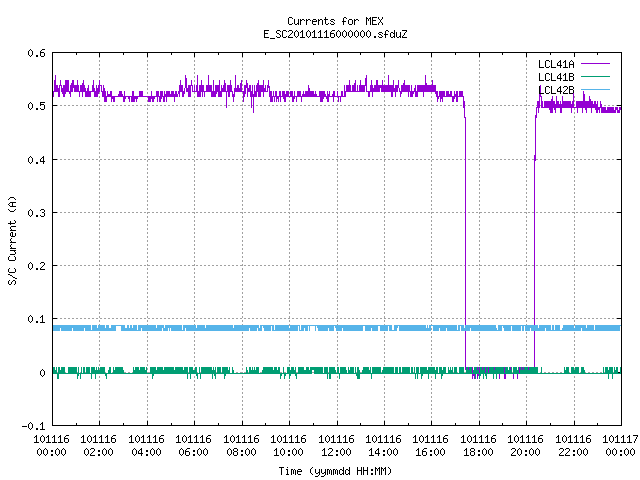Click the 0.2 y-axis tick label
The height and width of the screenshot is (480, 640).
36,266
